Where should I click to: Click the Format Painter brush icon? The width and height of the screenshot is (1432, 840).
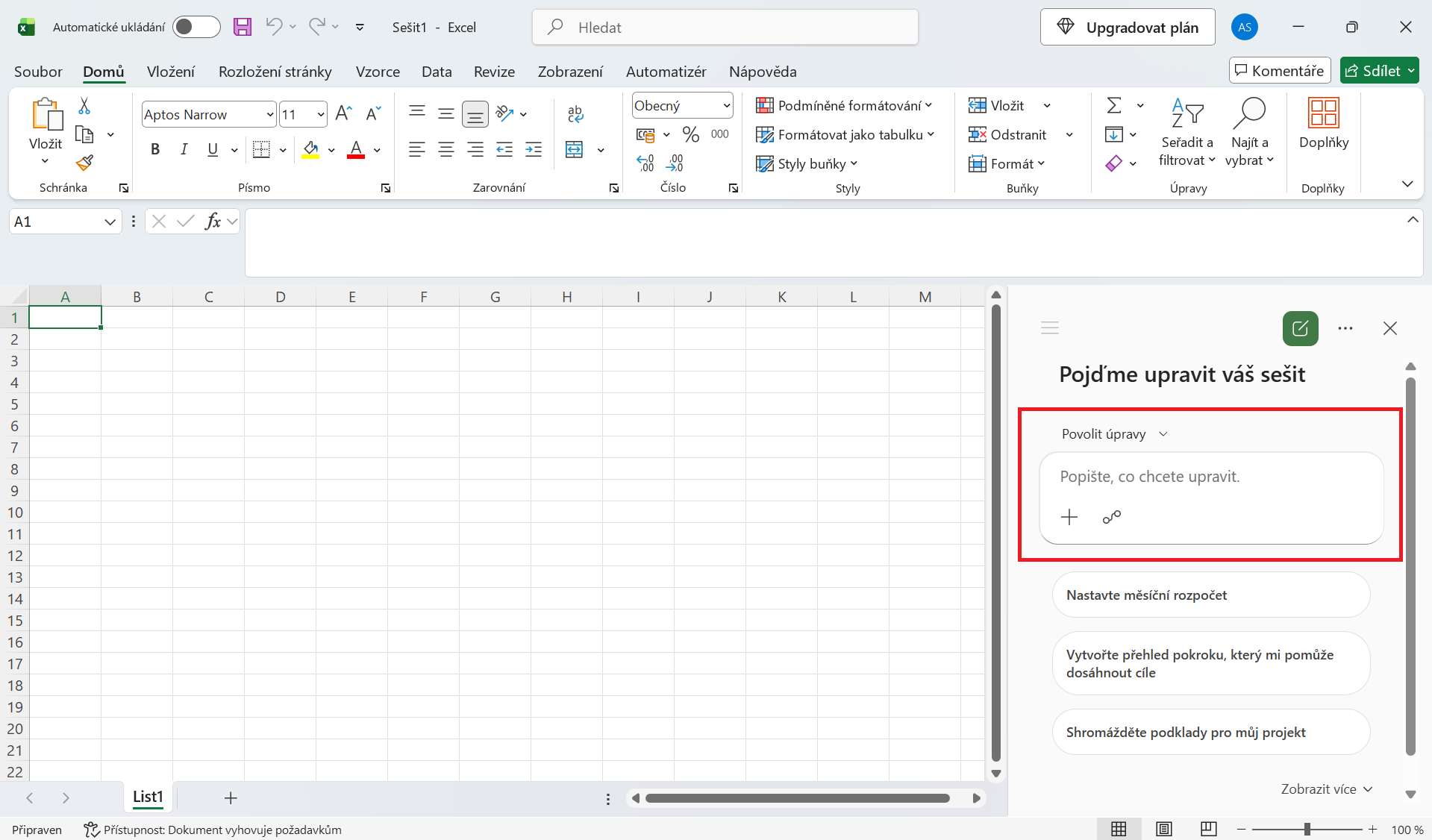[84, 163]
